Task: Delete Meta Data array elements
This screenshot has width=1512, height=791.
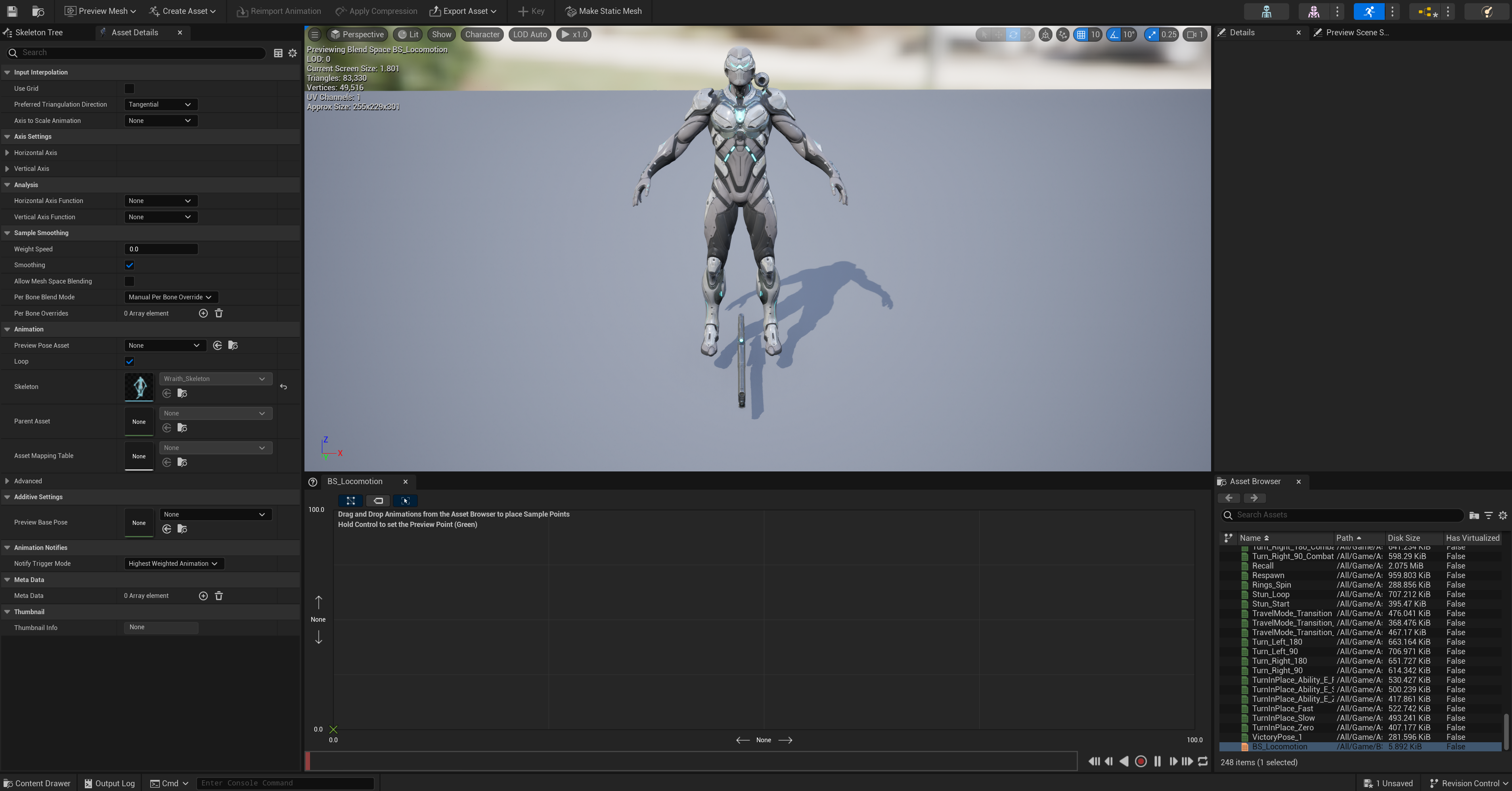Action: [x=219, y=596]
